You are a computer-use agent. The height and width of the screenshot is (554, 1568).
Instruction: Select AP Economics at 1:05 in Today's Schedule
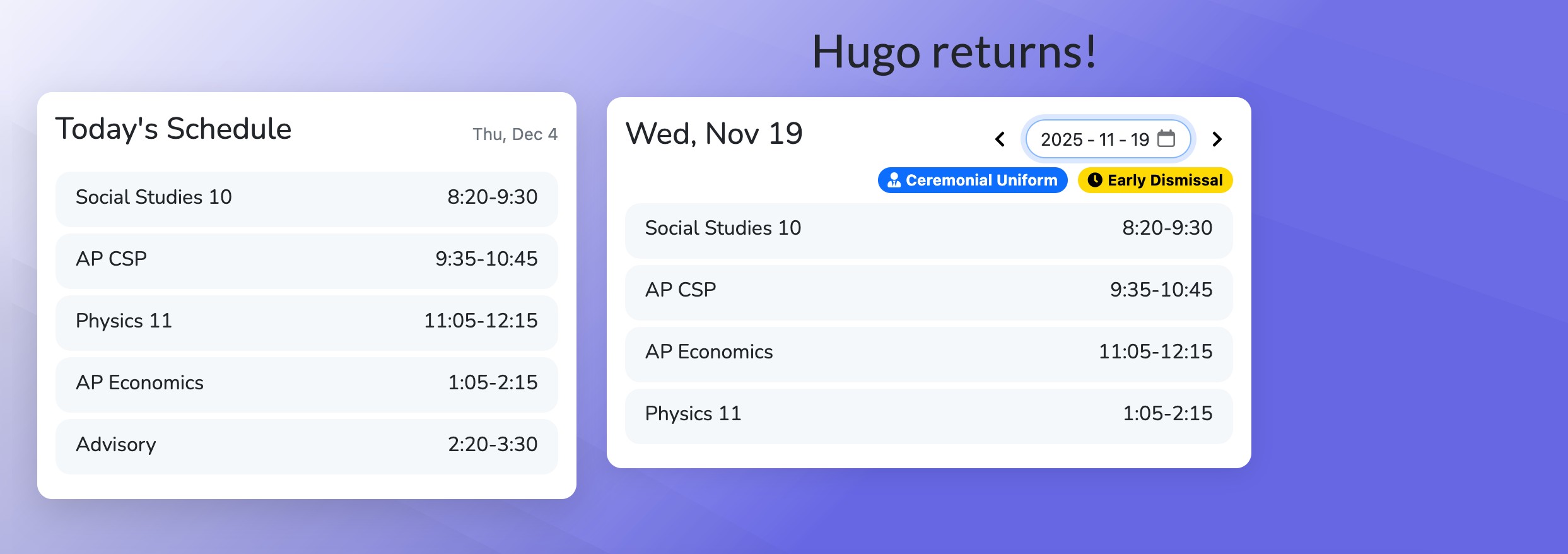click(x=307, y=383)
